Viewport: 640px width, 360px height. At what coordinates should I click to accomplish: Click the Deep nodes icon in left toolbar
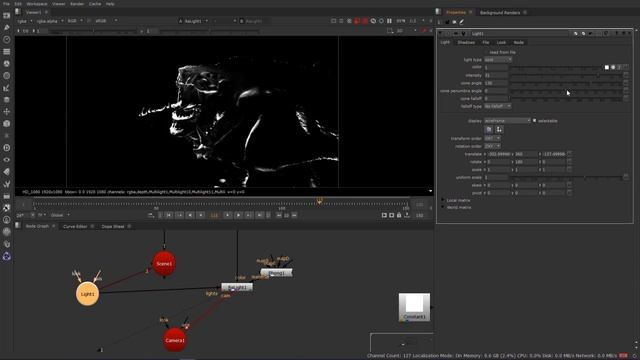pos(7,148)
